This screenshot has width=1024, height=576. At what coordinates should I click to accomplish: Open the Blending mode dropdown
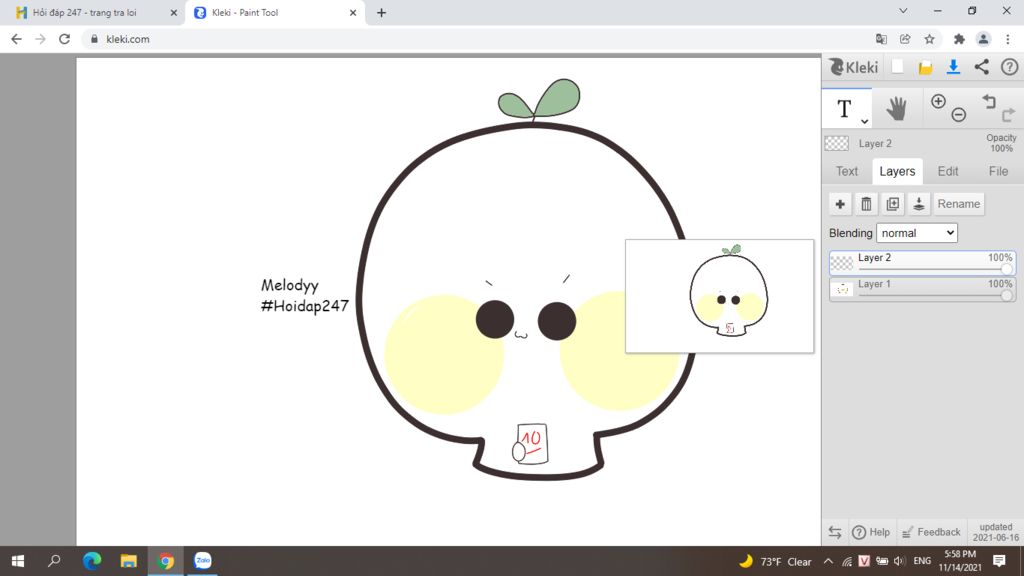point(917,233)
